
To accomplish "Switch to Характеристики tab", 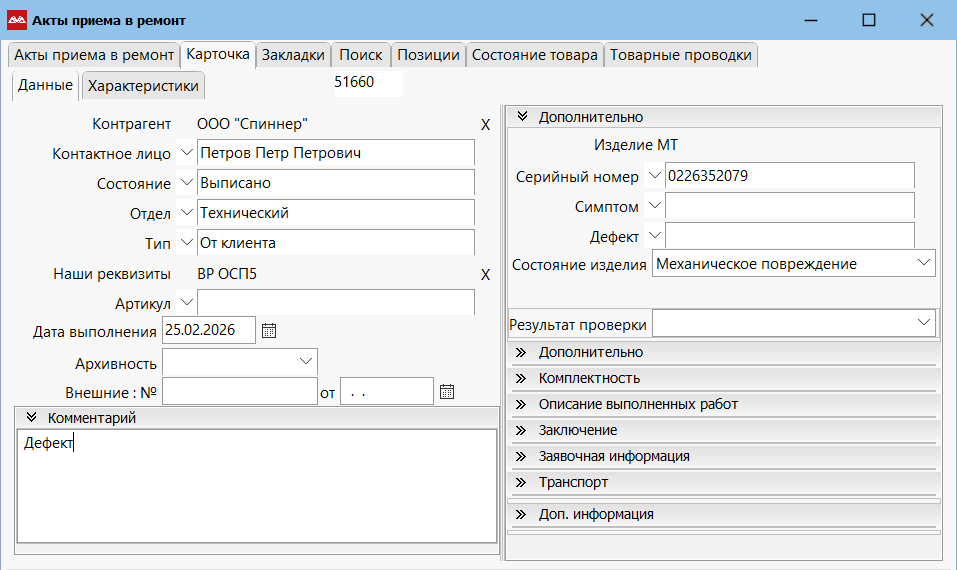I will [143, 86].
